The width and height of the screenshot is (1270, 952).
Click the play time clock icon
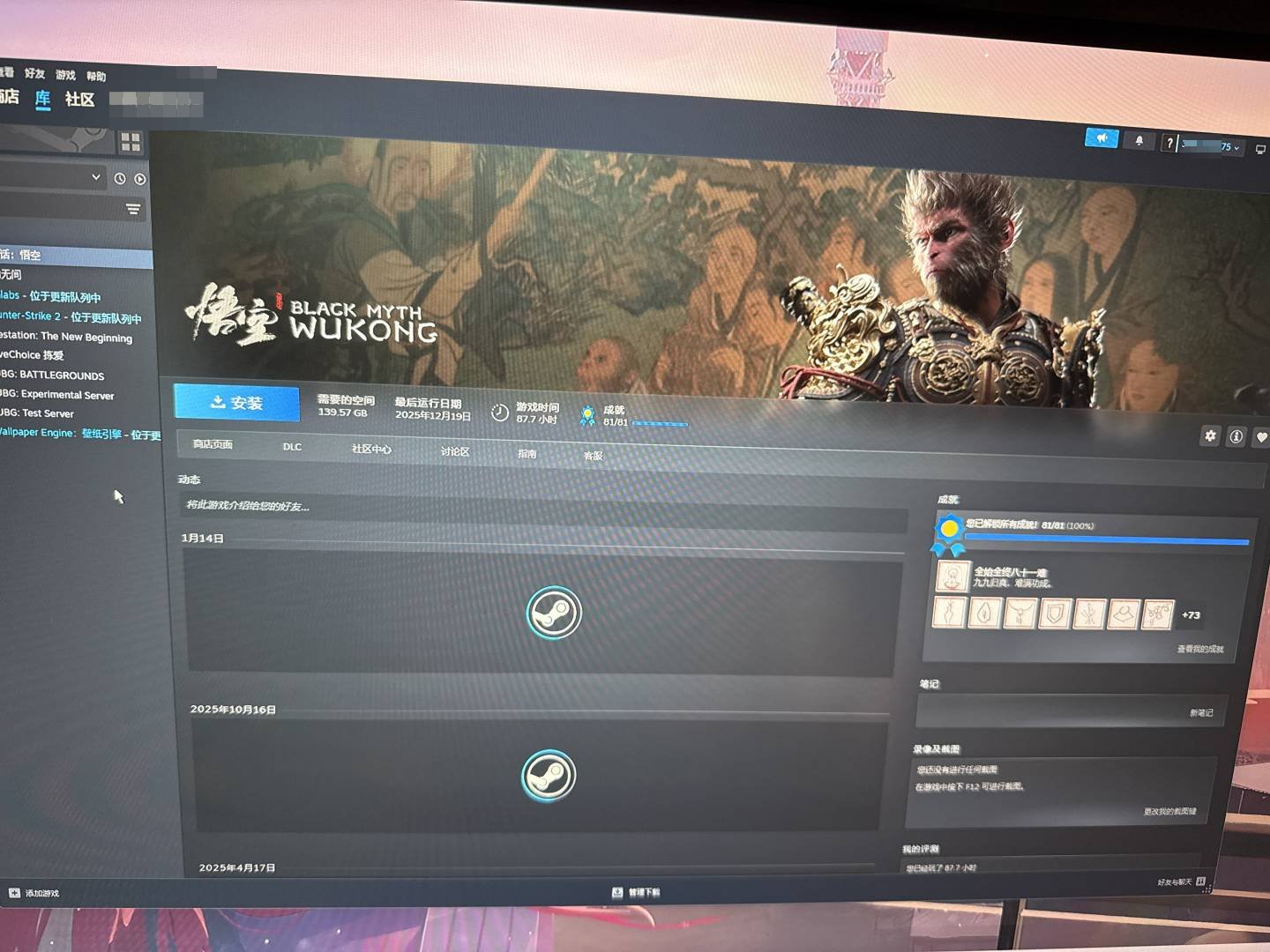(x=500, y=413)
